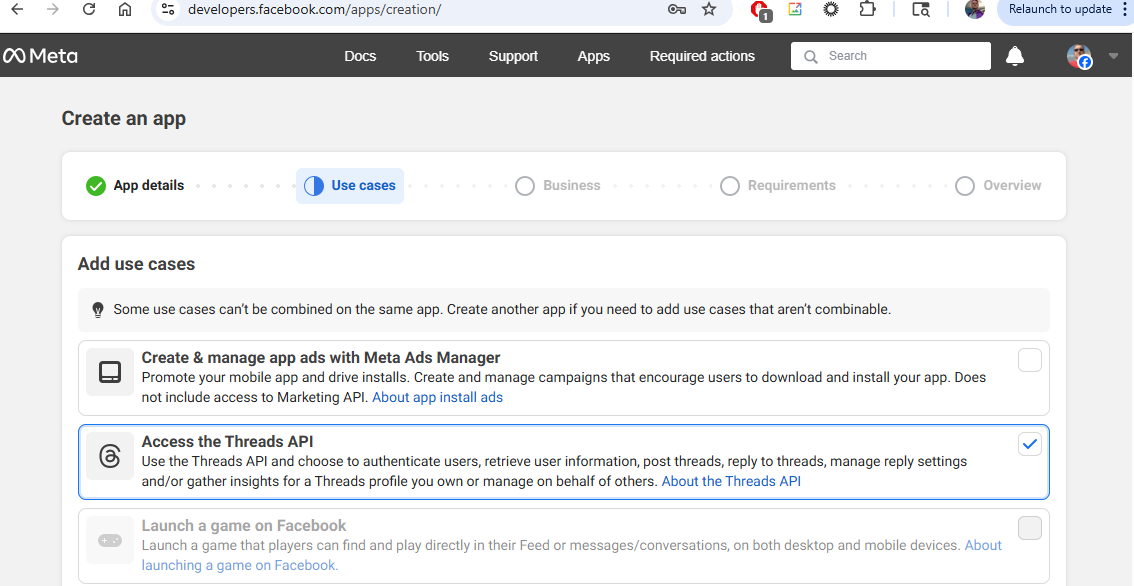This screenshot has width=1134, height=586.
Task: Expand the account dropdown arrow
Action: tap(1113, 56)
